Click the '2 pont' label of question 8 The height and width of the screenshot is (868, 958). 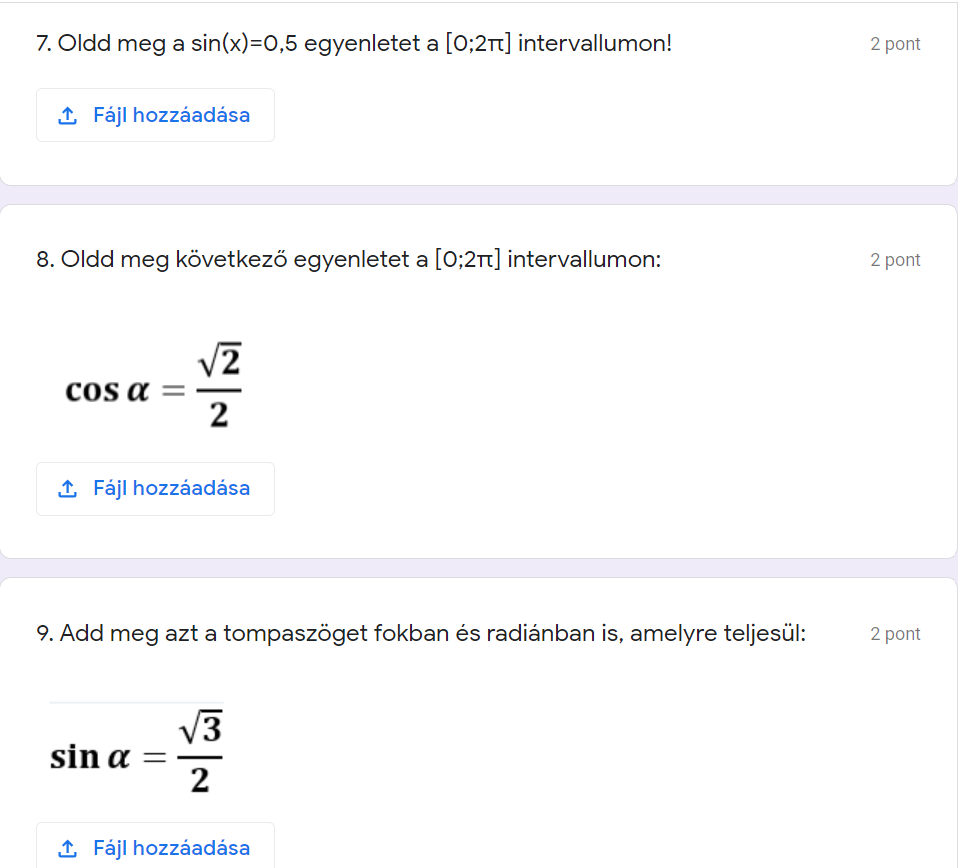[895, 260]
